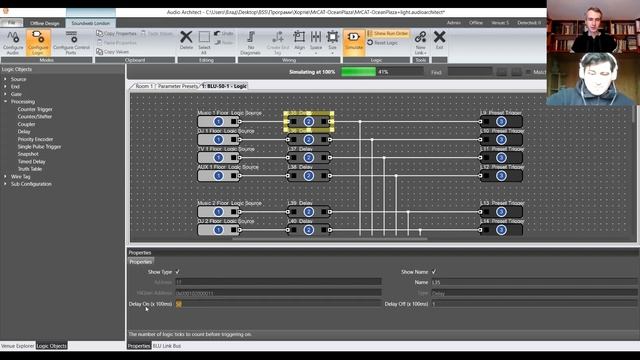Pick Timed Delay from the Processing list
Screen dimensions: 640x360
tap(31, 162)
